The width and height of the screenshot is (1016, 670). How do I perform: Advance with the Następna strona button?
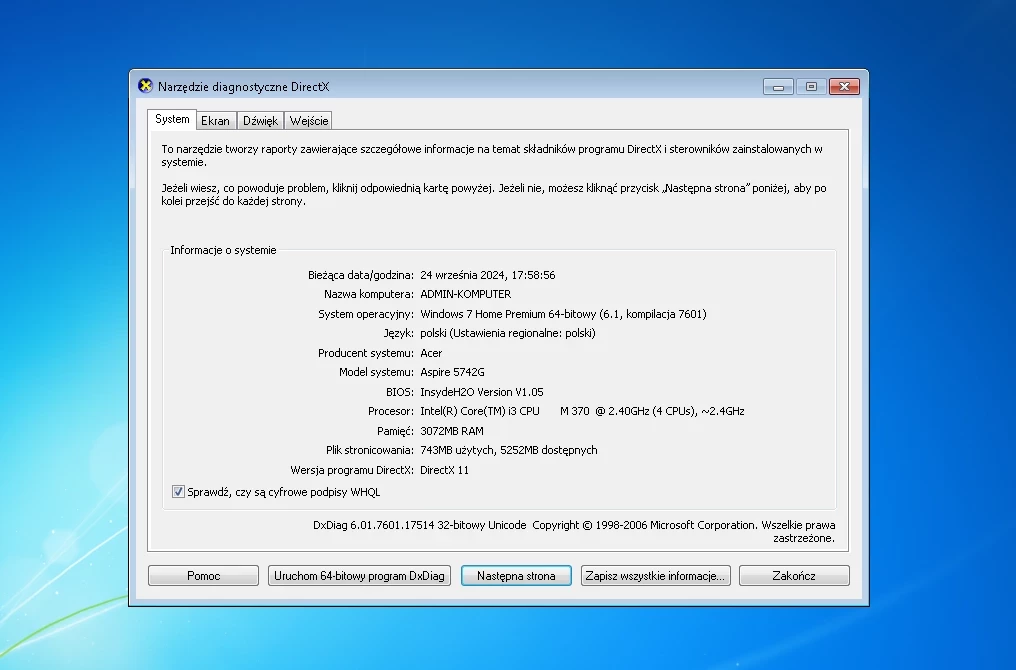(516, 575)
